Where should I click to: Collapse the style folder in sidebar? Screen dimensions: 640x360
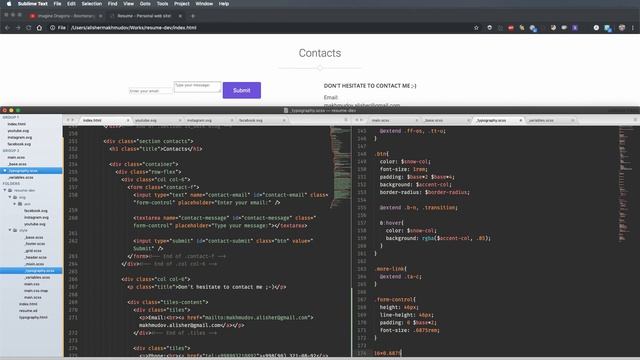click(10, 230)
